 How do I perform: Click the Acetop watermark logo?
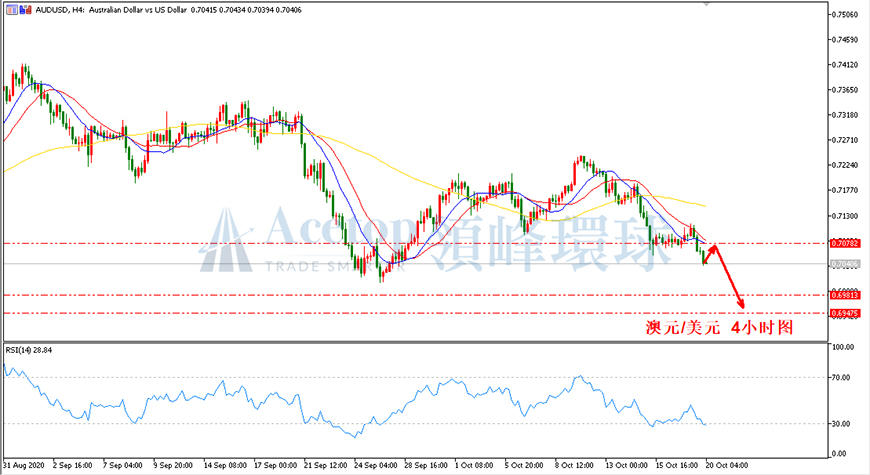tap(226, 240)
